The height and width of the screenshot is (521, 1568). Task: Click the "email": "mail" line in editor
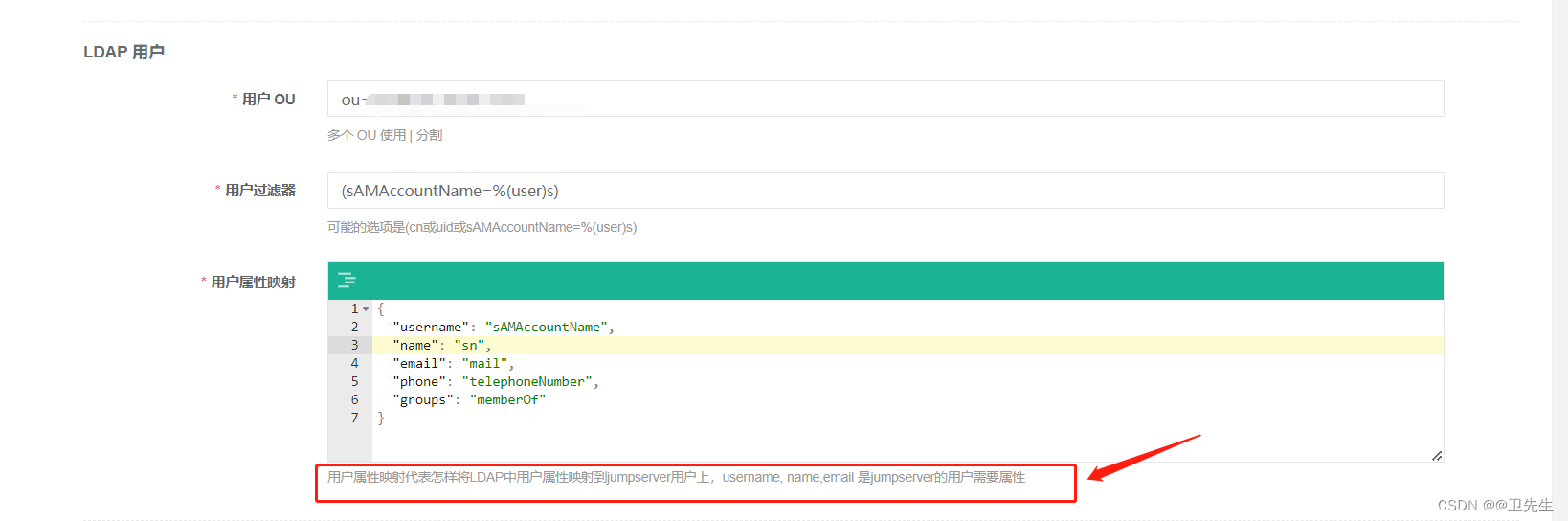tap(453, 363)
